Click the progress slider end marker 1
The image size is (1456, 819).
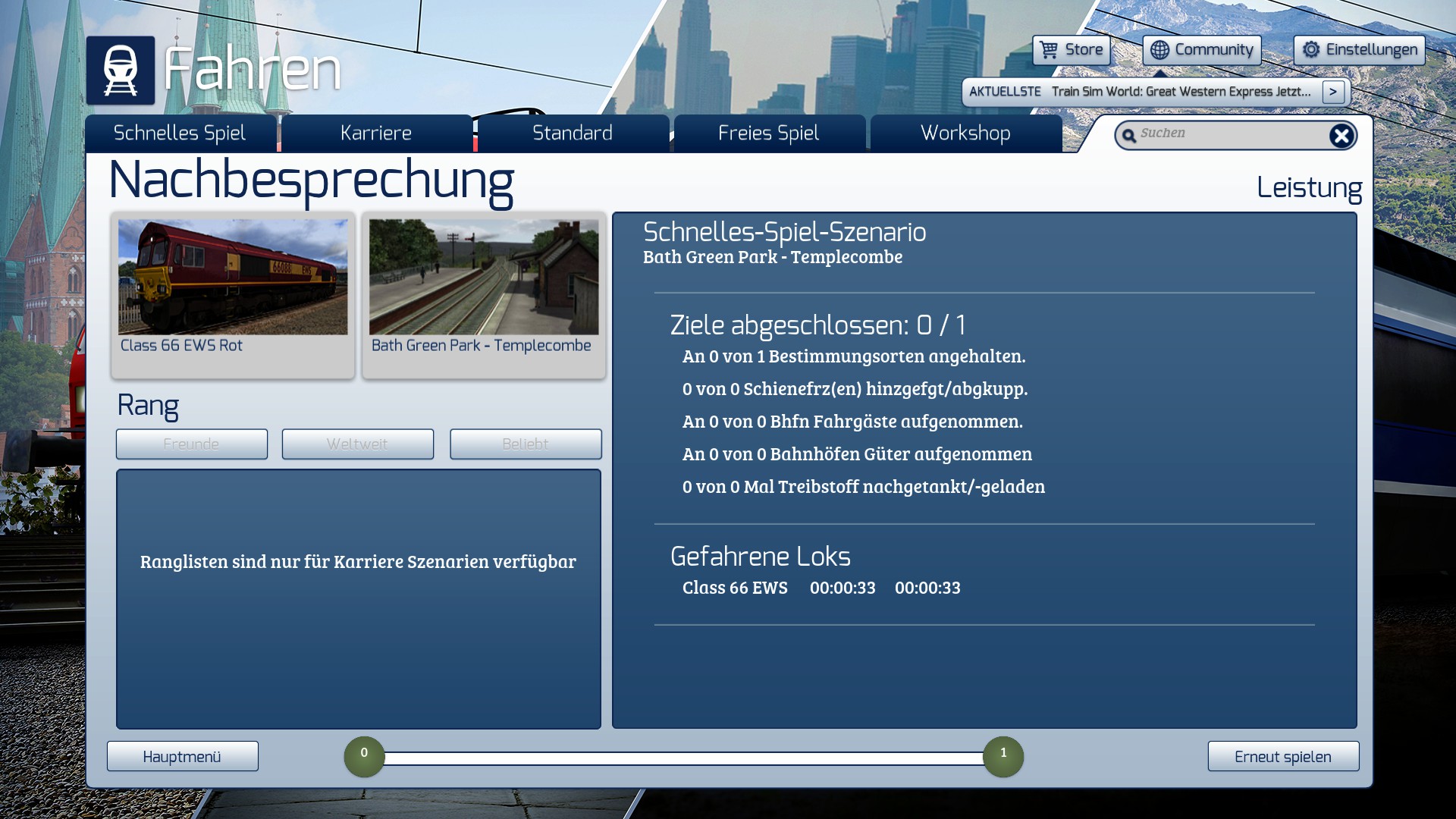1003,756
